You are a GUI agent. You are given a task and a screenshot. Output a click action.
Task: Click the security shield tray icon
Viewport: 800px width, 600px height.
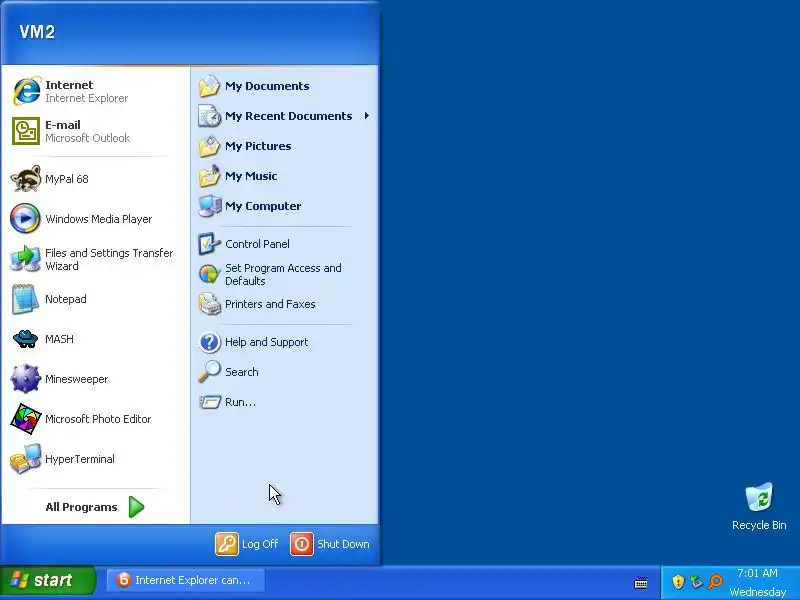tap(678, 582)
